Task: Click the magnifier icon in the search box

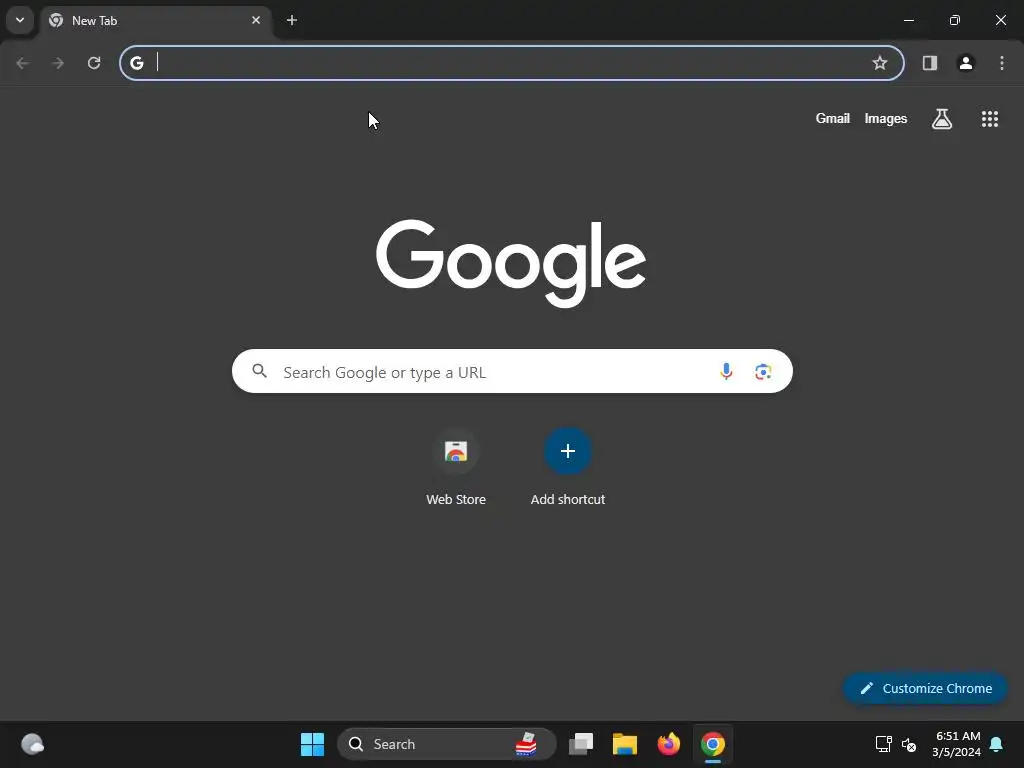Action: [259, 371]
